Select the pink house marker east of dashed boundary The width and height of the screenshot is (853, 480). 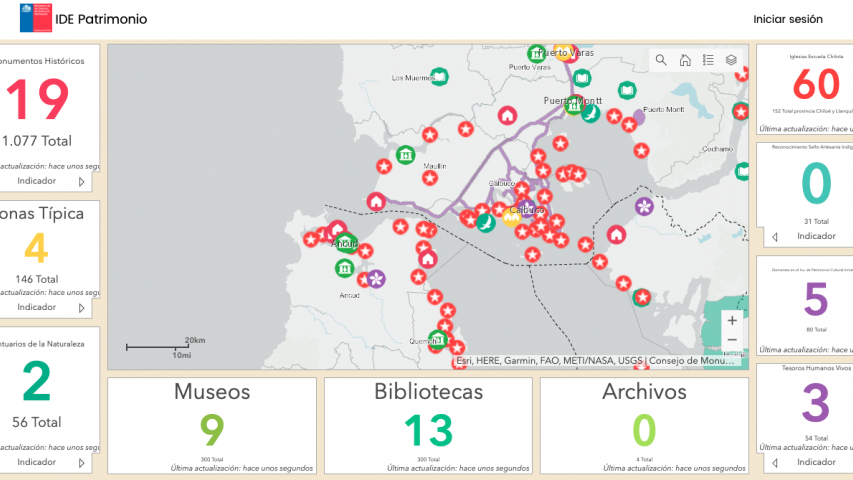pyautogui.click(x=616, y=235)
